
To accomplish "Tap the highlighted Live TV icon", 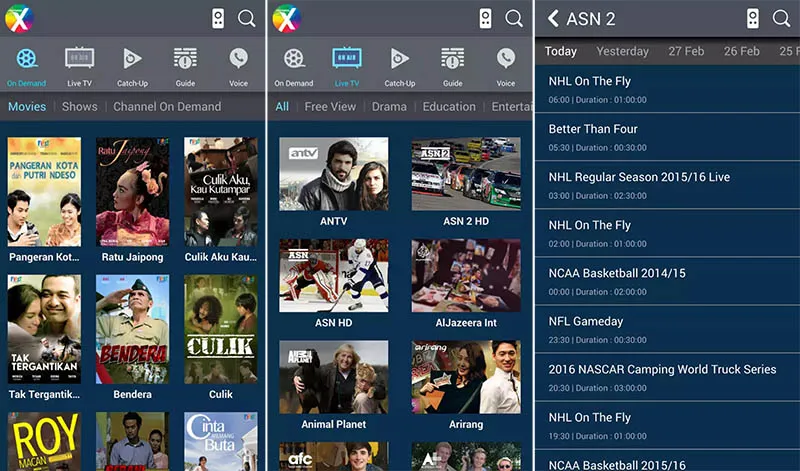I will click(x=347, y=60).
